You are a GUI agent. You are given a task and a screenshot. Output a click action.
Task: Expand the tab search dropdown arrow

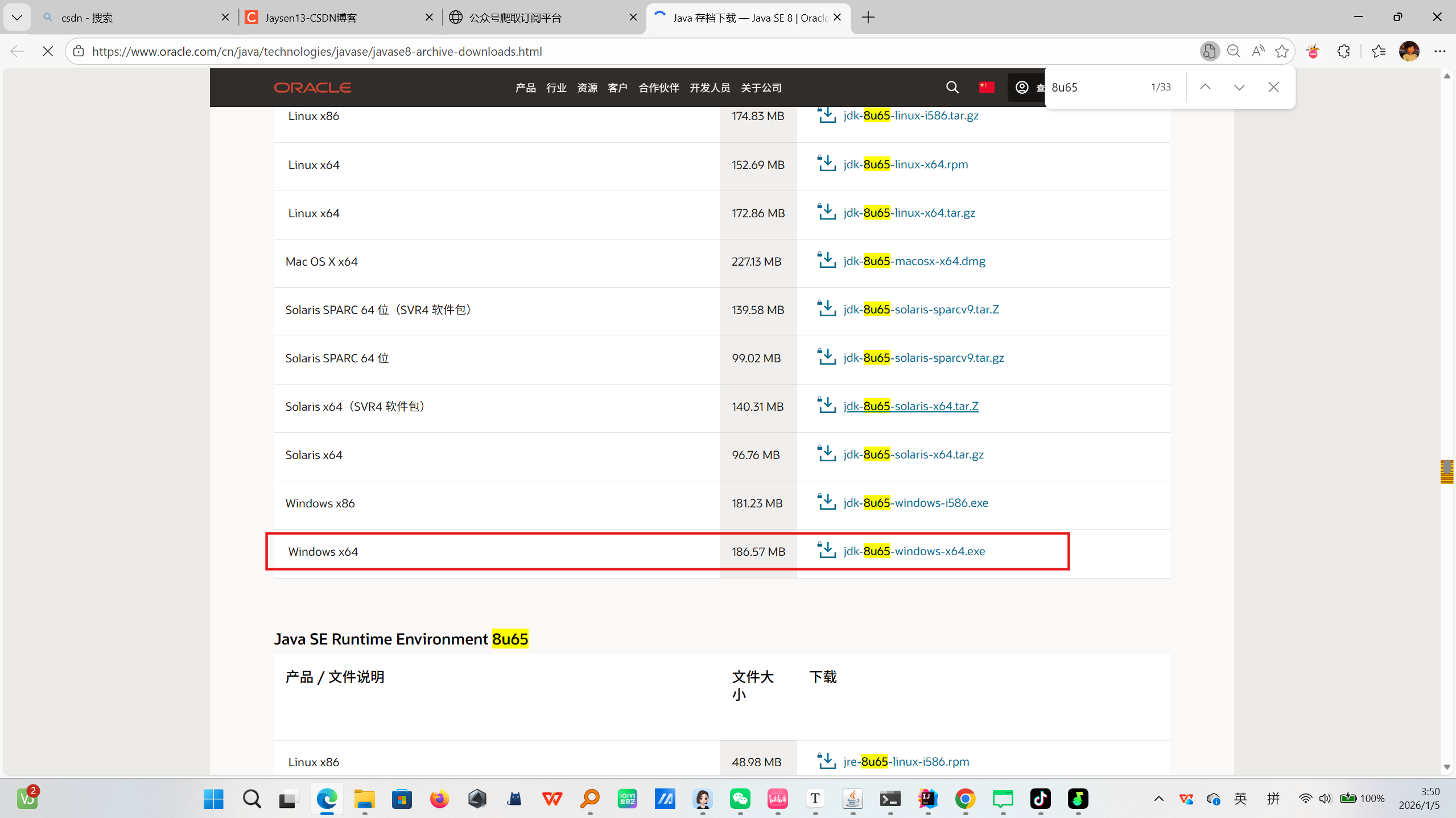pyautogui.click(x=17, y=18)
